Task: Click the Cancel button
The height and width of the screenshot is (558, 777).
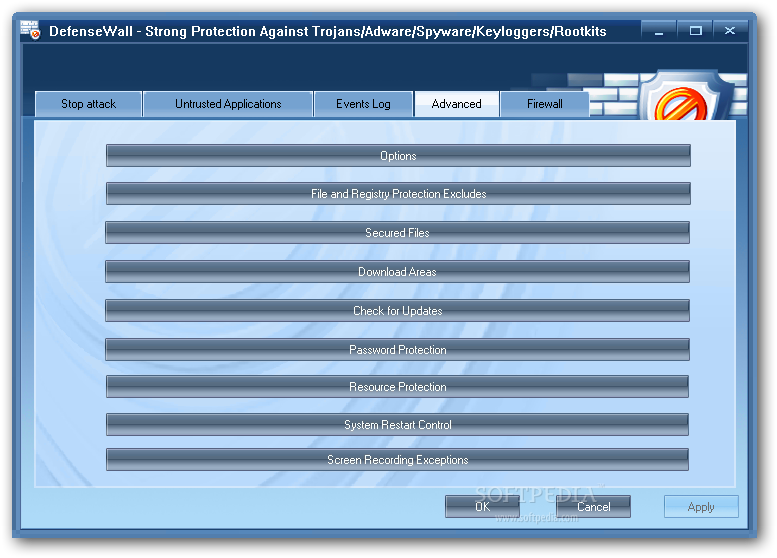Action: [x=593, y=506]
